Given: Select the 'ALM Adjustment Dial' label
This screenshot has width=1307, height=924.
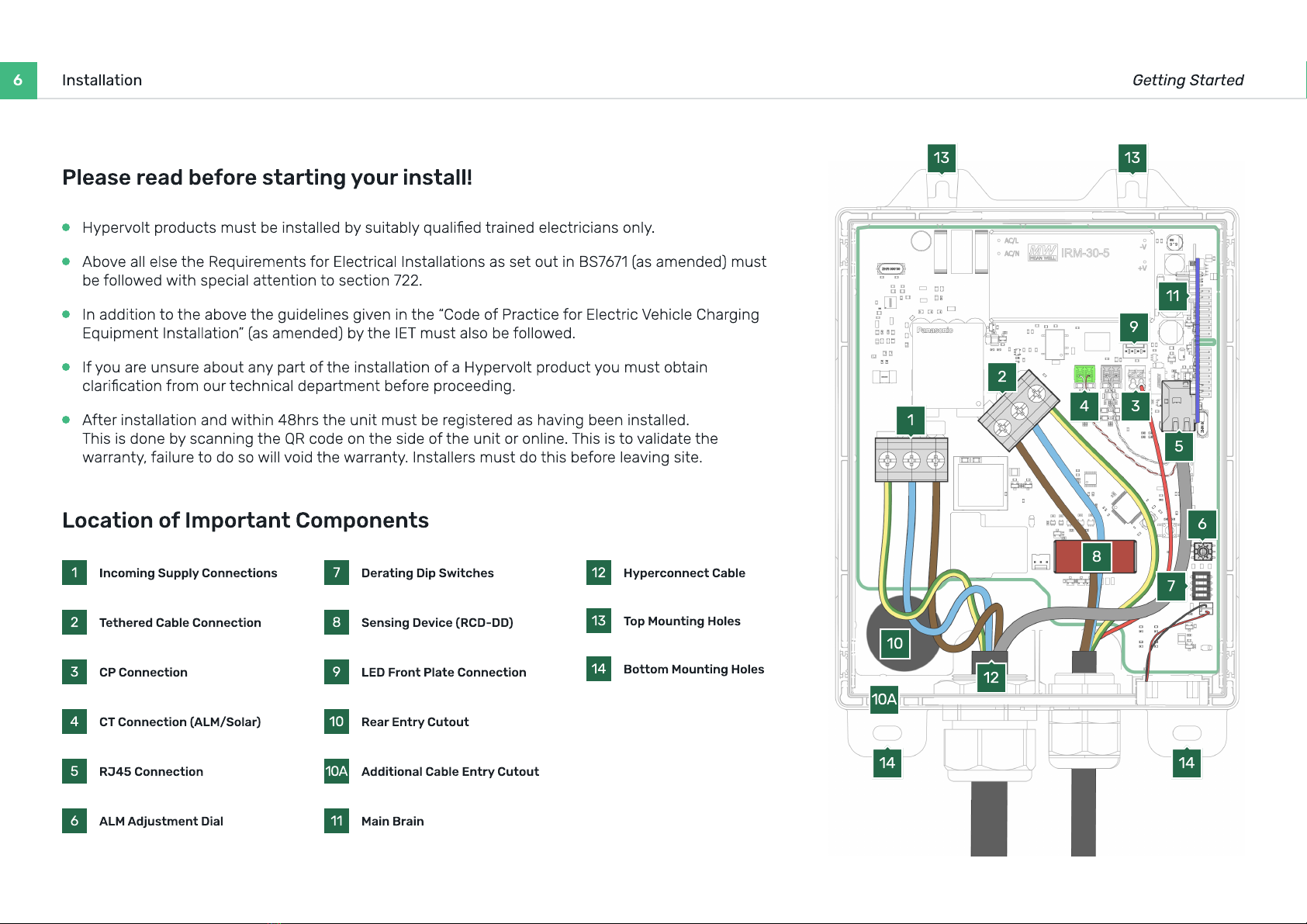Looking at the screenshot, I should point(161,821).
